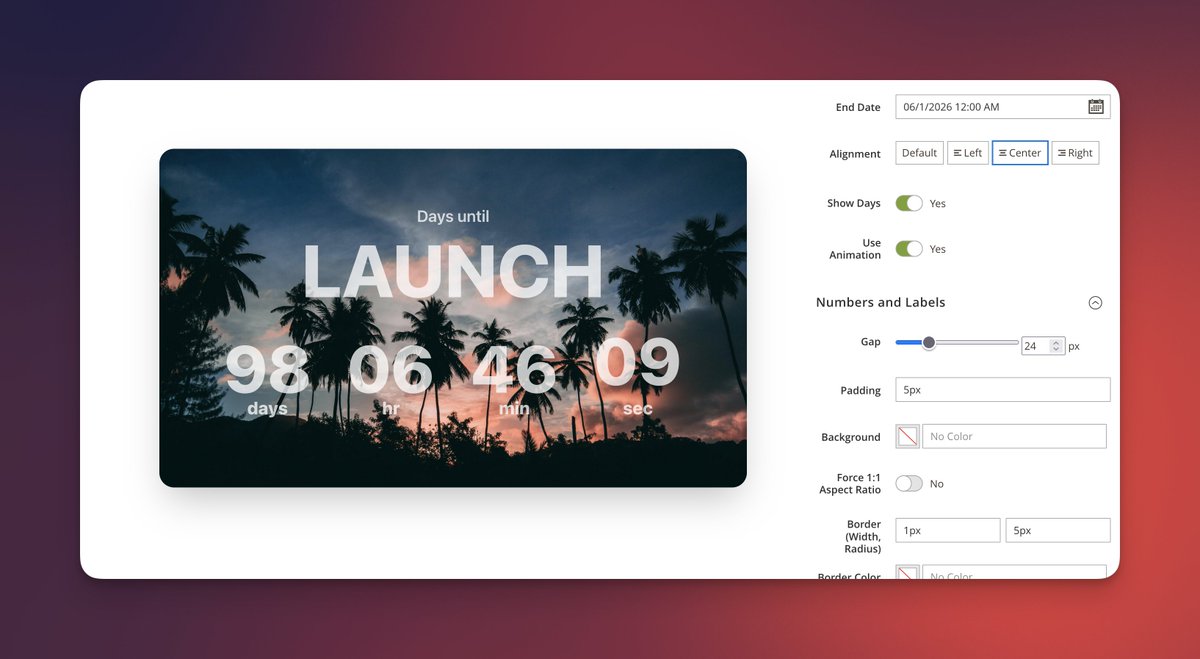Screen dimensions: 1200x659
Task: Click the Background No Color field
Action: coord(1014,437)
